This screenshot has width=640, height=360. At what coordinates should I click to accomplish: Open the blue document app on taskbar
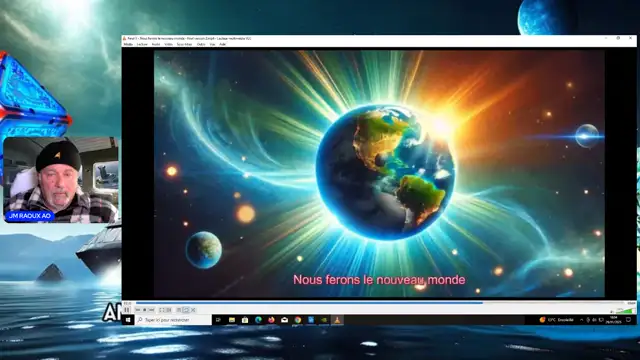(311, 320)
